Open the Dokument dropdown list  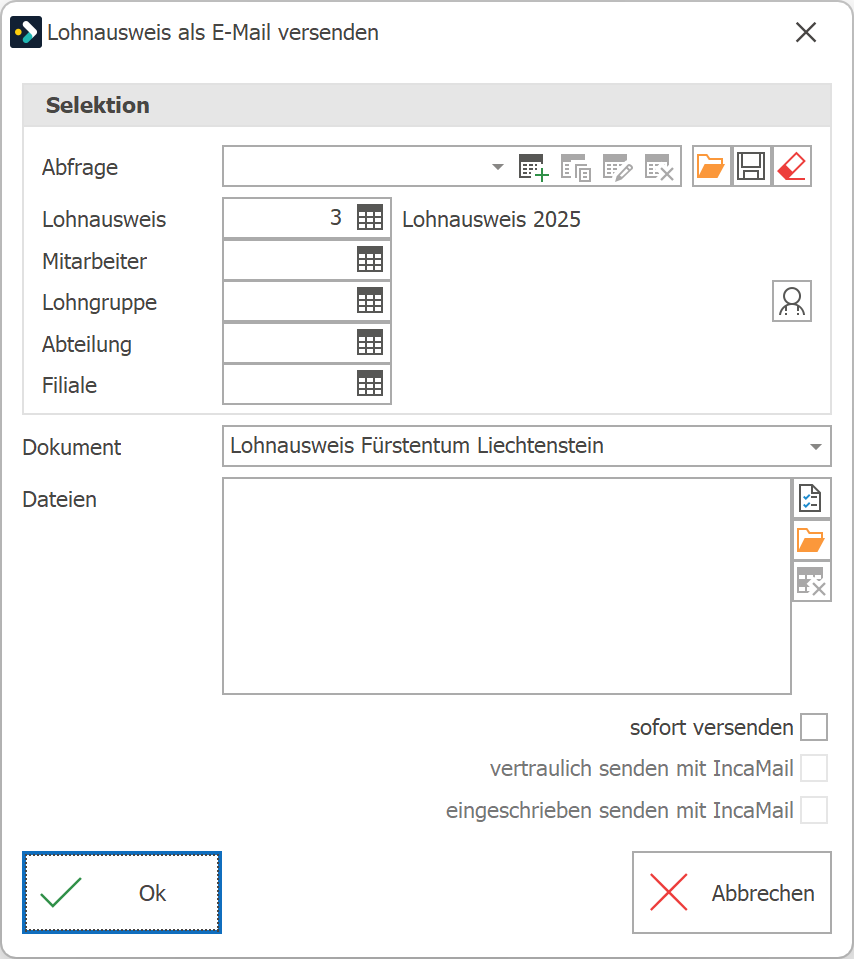pyautogui.click(x=815, y=446)
